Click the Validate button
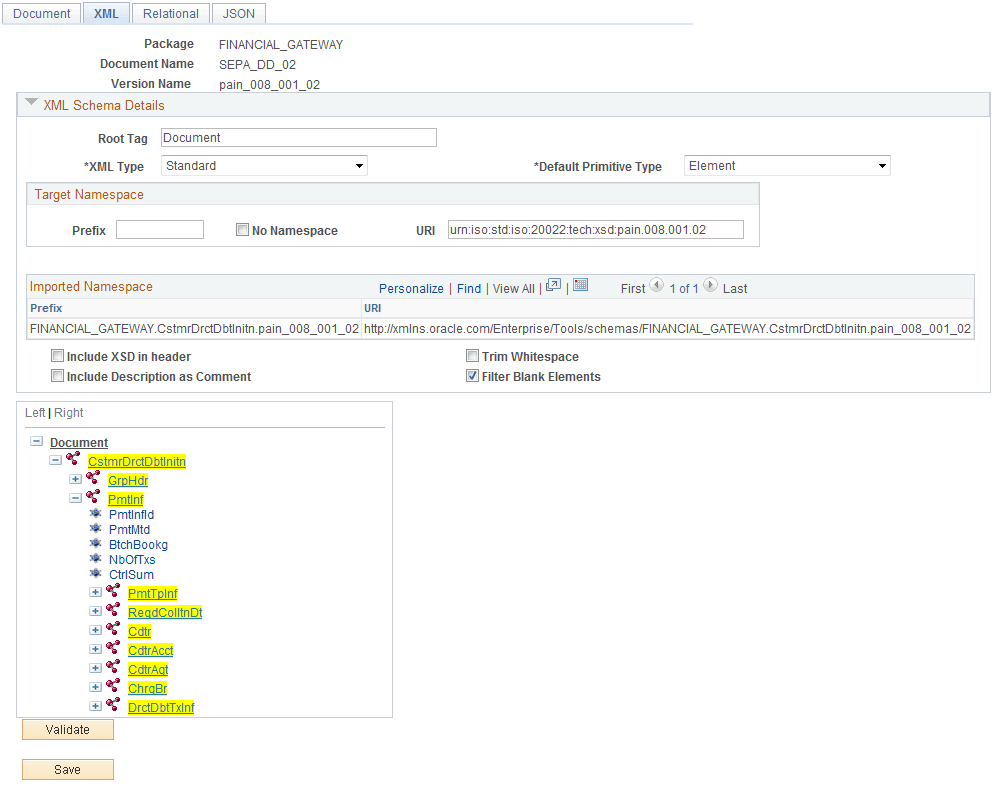This screenshot has height=785, width=996. point(67,729)
